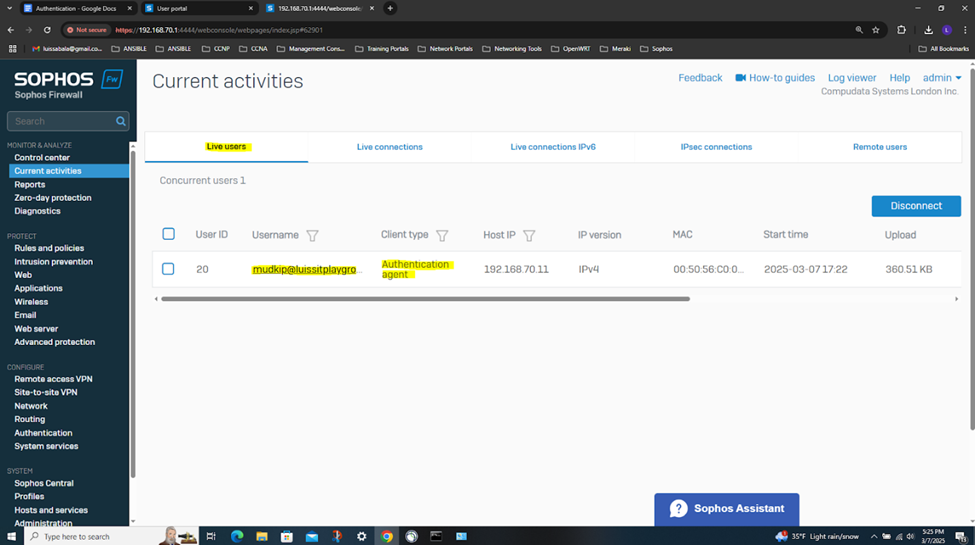
Task: Open Zero-day protection in sidebar
Action: pos(53,198)
